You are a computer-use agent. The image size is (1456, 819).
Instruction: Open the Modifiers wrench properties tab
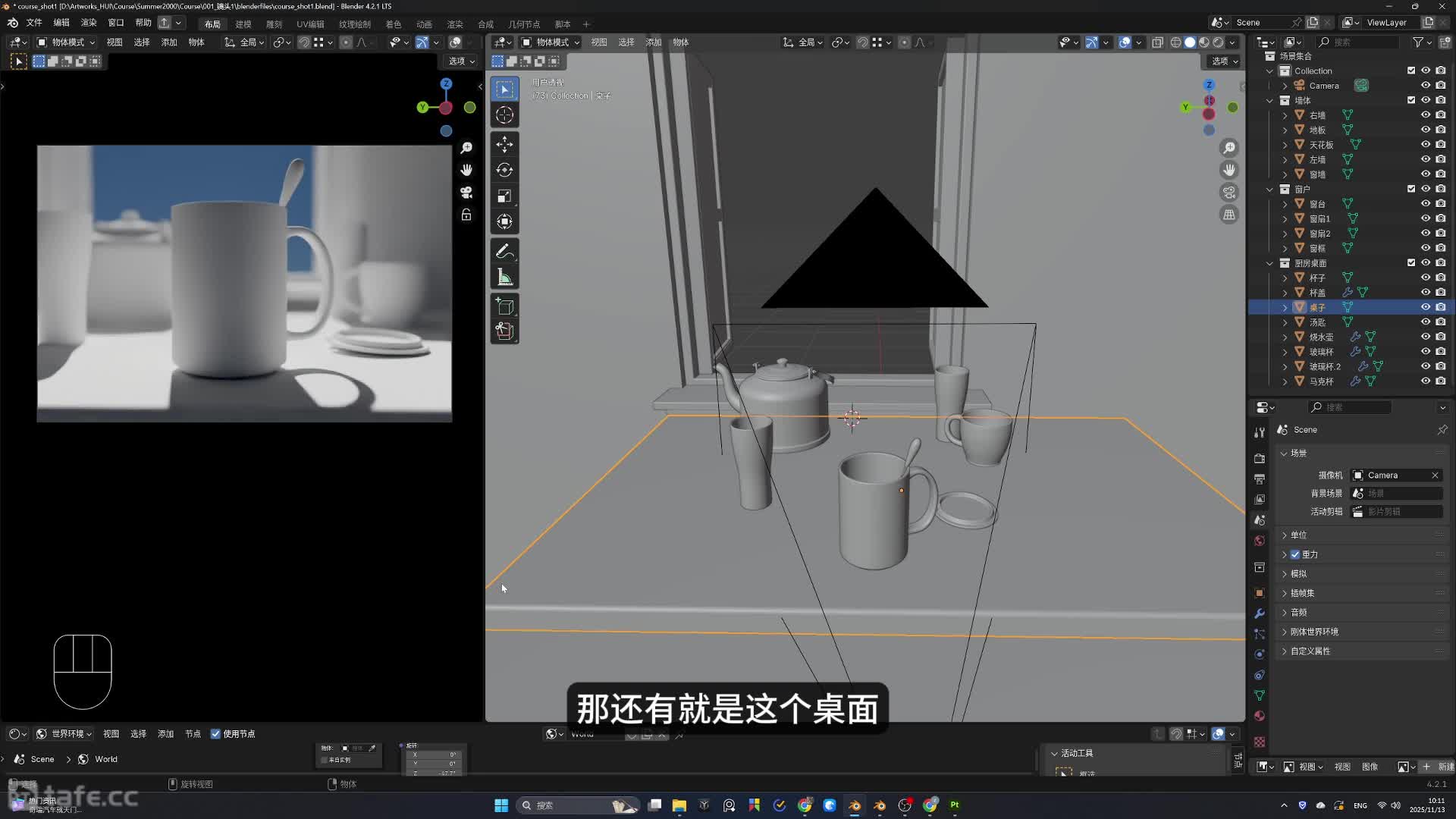tap(1260, 613)
